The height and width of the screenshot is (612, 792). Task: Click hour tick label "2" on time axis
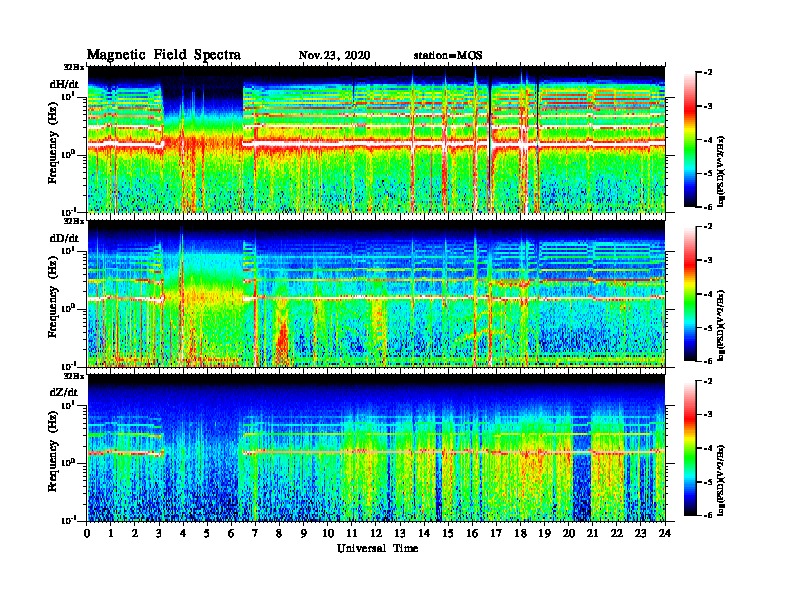(x=135, y=533)
